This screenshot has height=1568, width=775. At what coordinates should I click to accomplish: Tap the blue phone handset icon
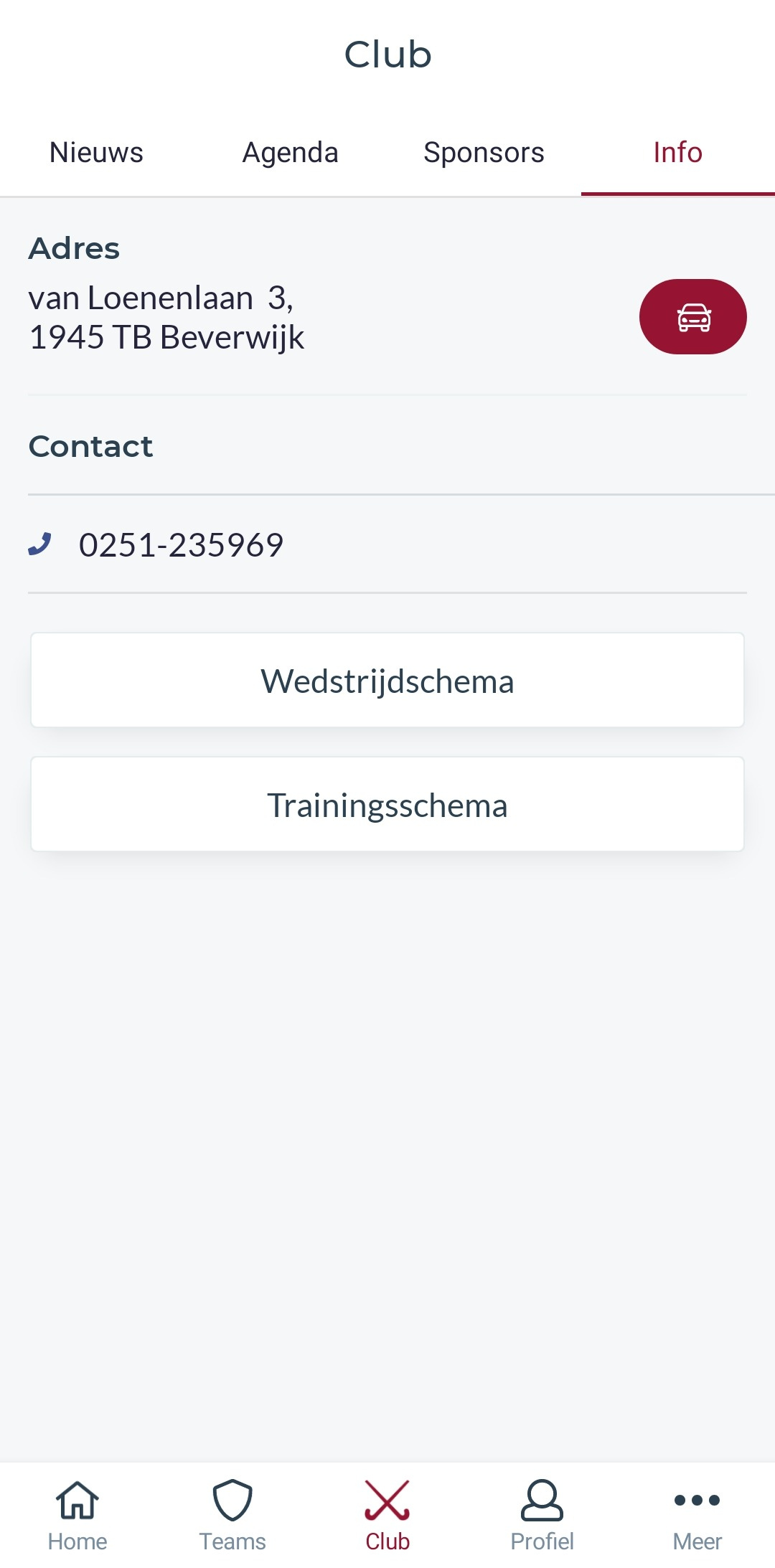coord(40,544)
